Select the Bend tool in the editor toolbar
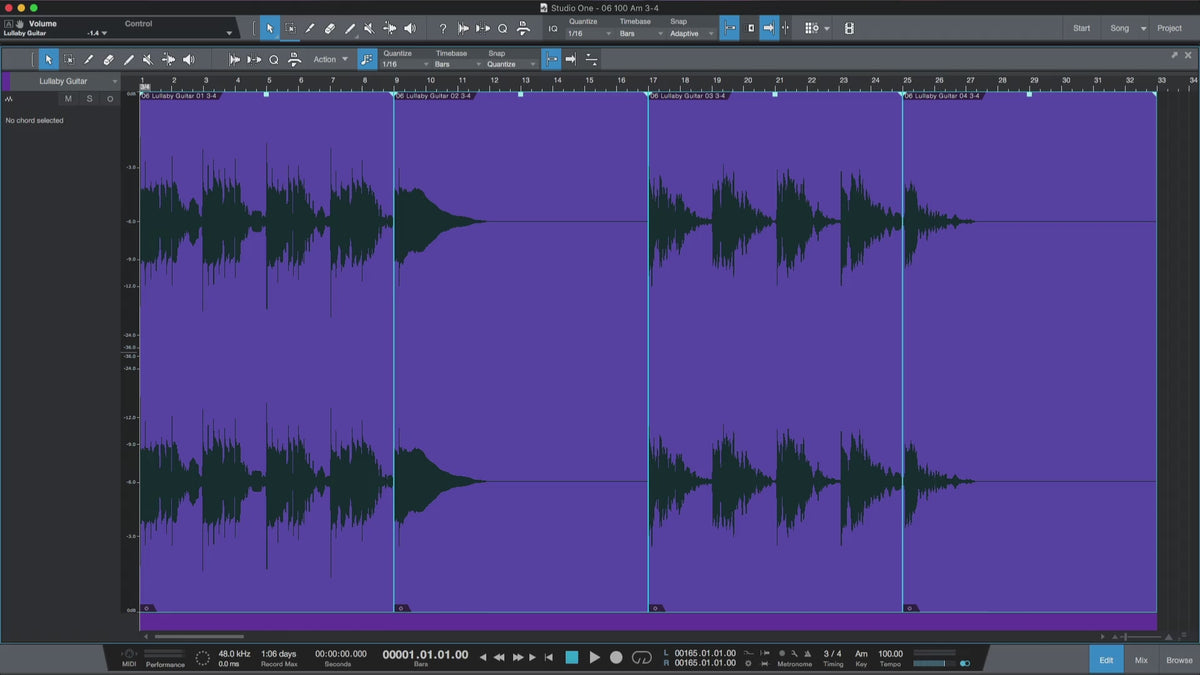The width and height of the screenshot is (1200, 675). (168, 60)
